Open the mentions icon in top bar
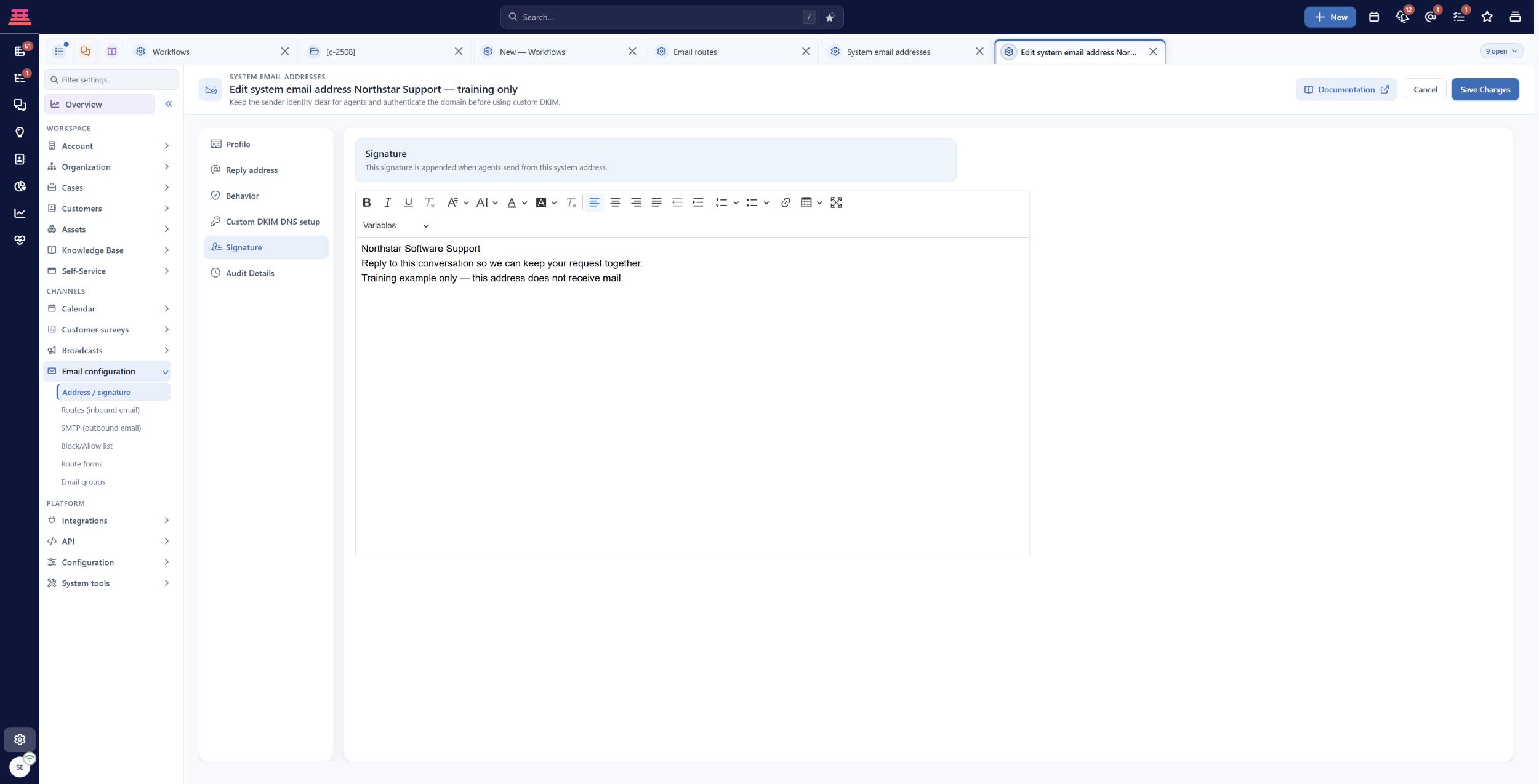 (1431, 17)
